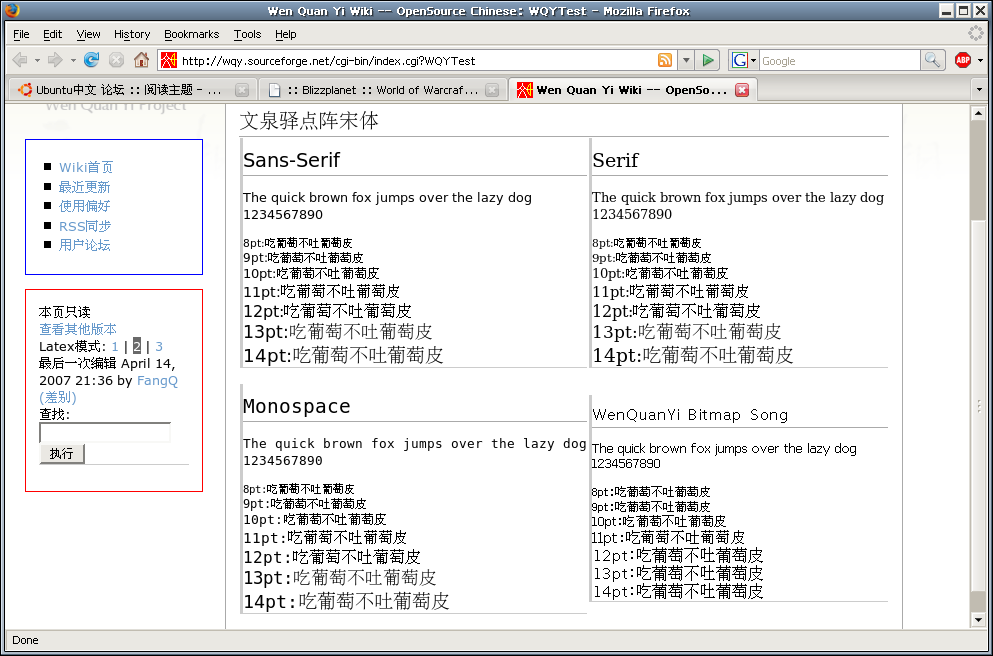Screen dimensions: 993x656
Task: Subscribe via the RSS feed icon
Action: click(665, 61)
